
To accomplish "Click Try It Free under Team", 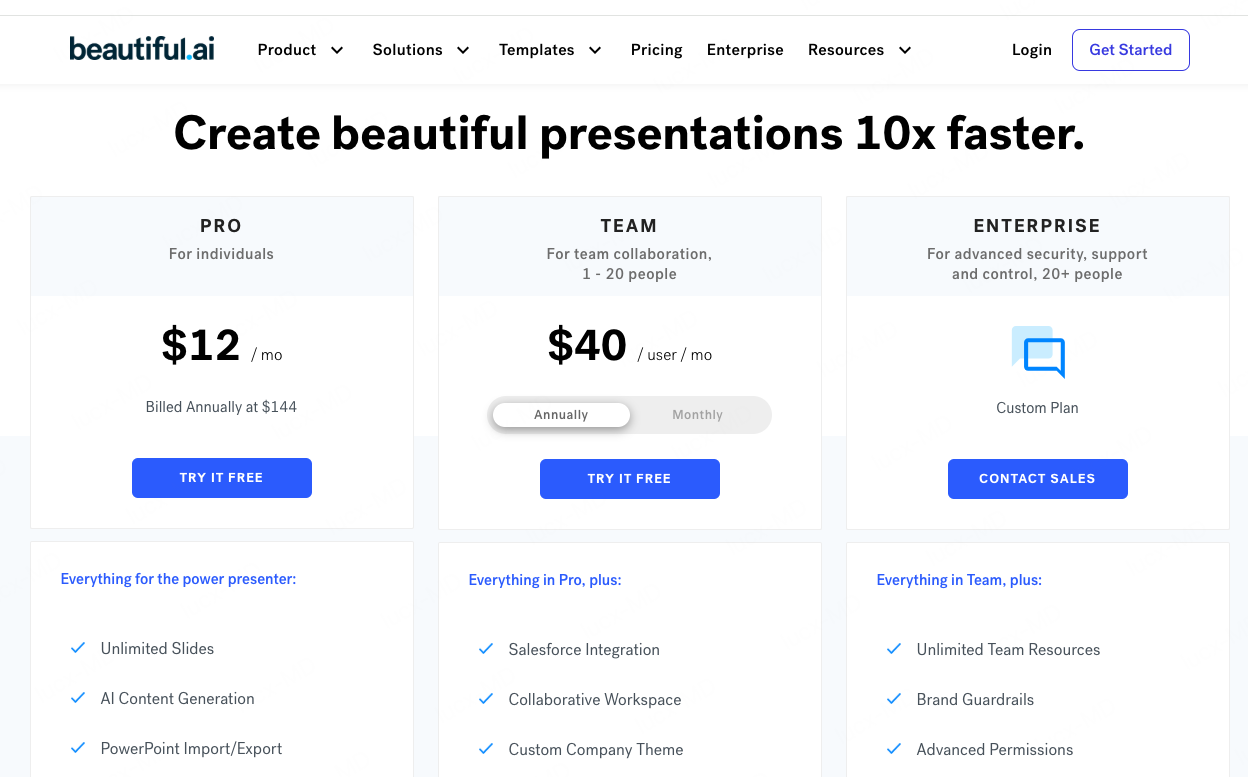I will point(630,479).
